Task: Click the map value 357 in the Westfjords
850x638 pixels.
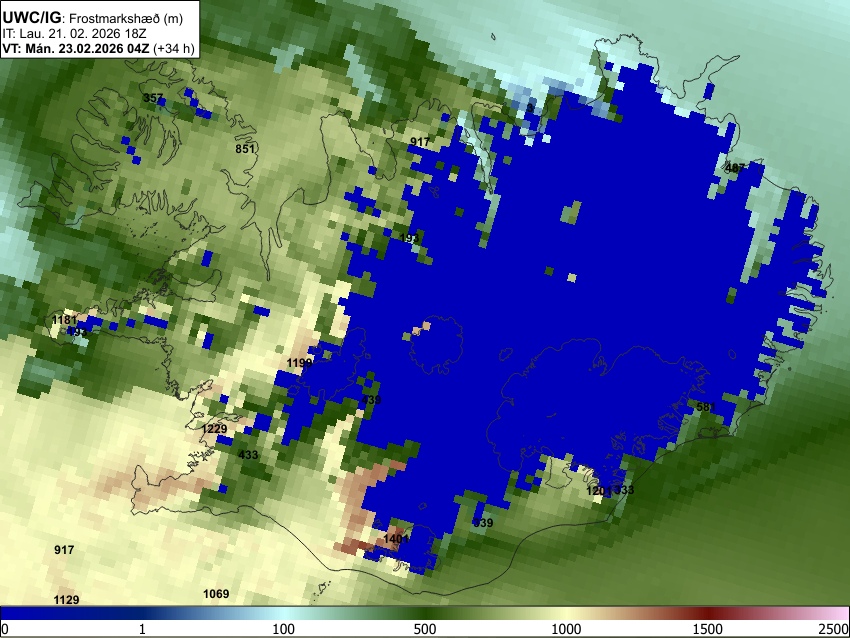Action: tap(153, 98)
